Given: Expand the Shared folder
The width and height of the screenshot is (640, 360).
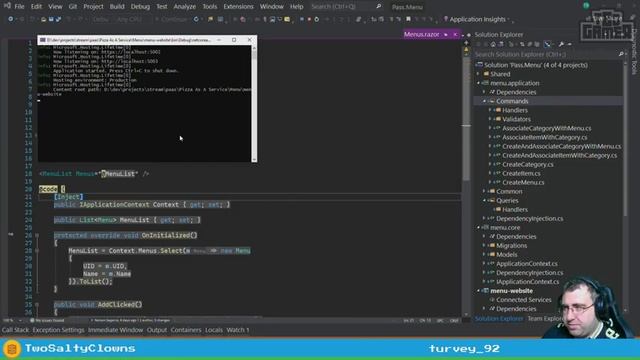Looking at the screenshot, I should tap(478, 74).
